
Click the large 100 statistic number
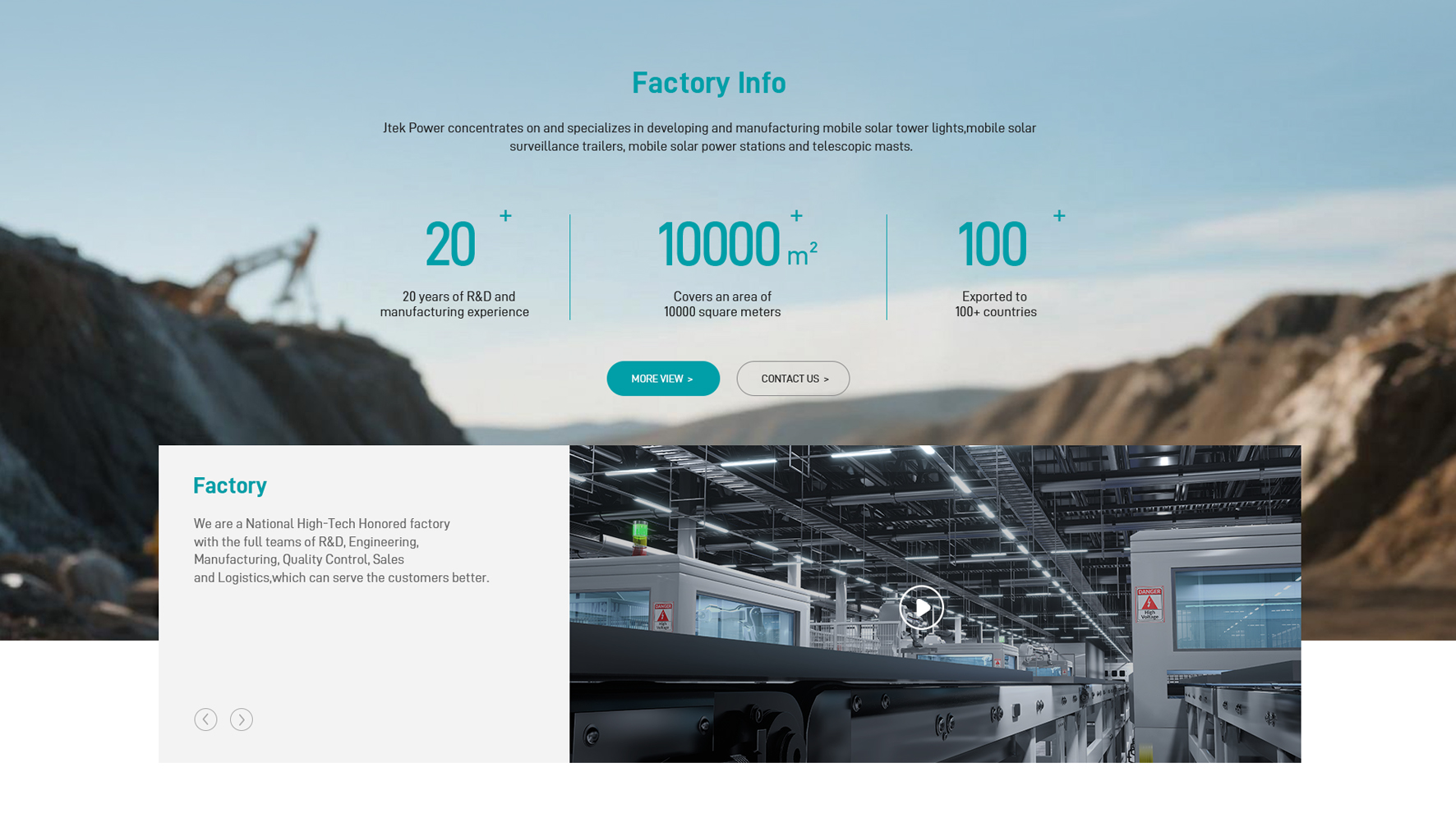point(992,245)
